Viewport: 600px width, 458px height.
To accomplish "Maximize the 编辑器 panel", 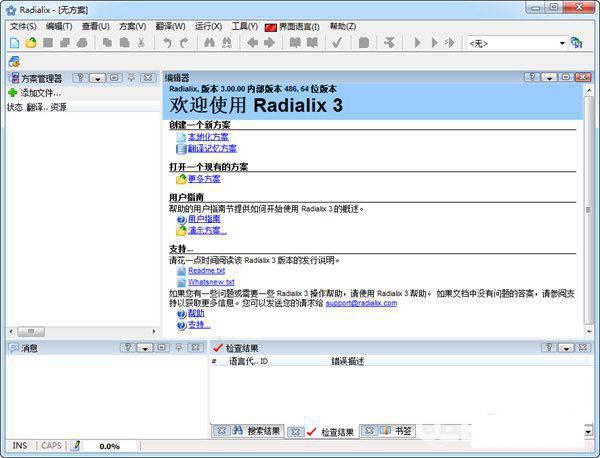I will pos(566,77).
